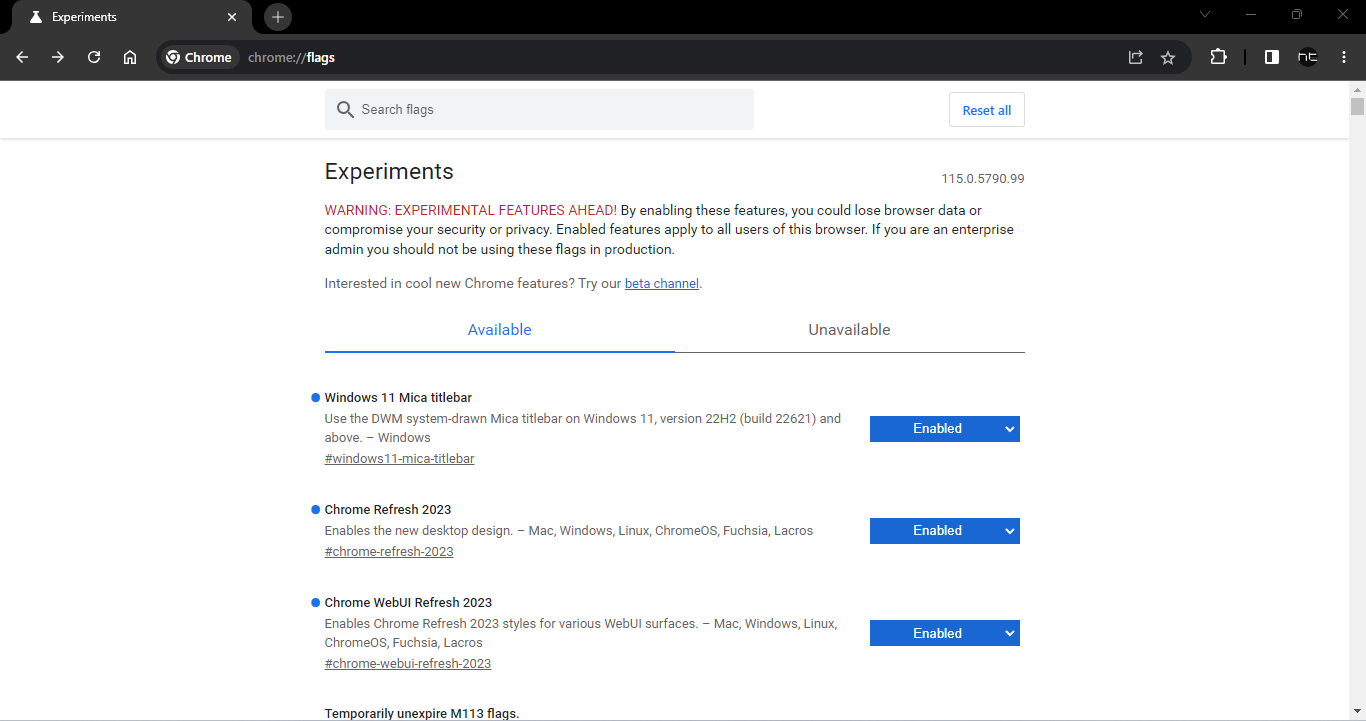
Task: Click Temporarily unexpire M113 flags heading
Action: tap(422, 714)
